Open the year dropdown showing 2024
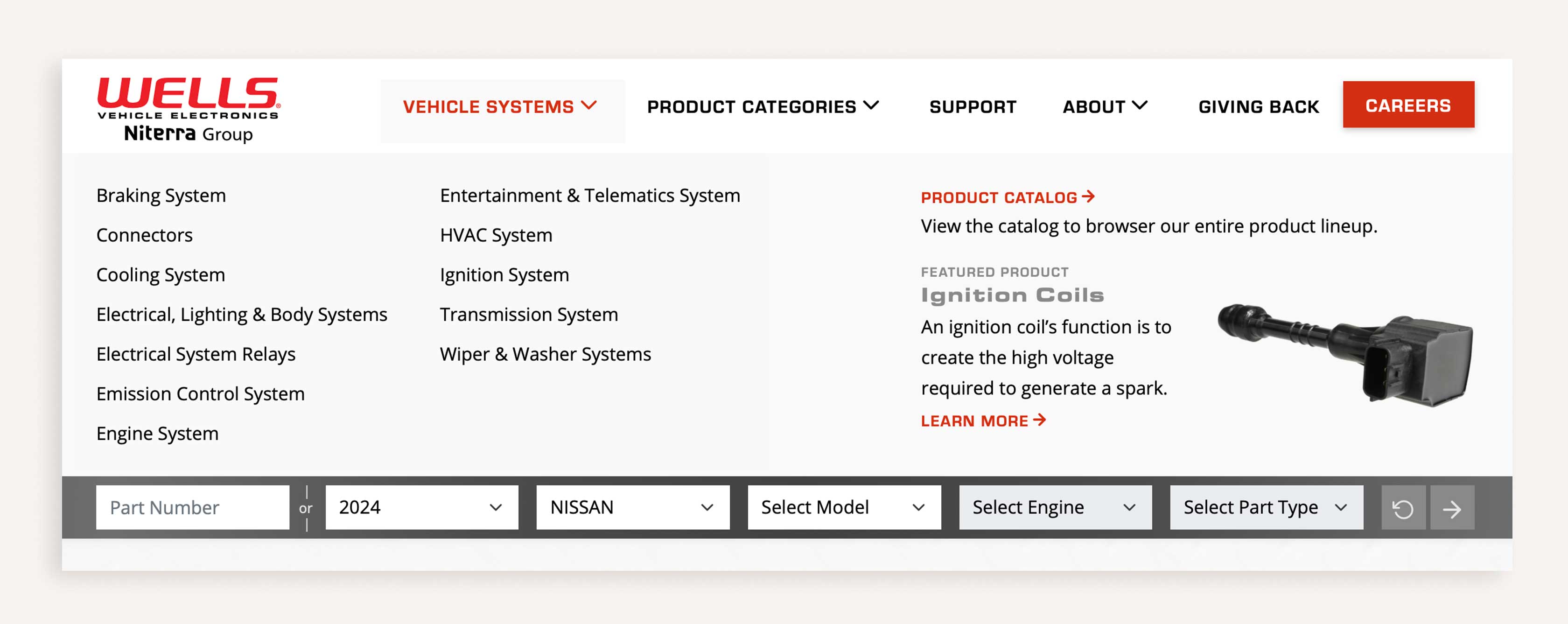 point(422,508)
